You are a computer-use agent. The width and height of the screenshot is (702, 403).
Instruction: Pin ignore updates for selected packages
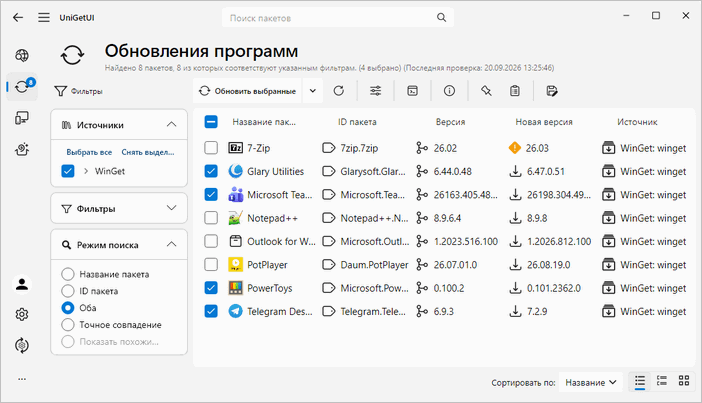pyautogui.click(x=486, y=91)
